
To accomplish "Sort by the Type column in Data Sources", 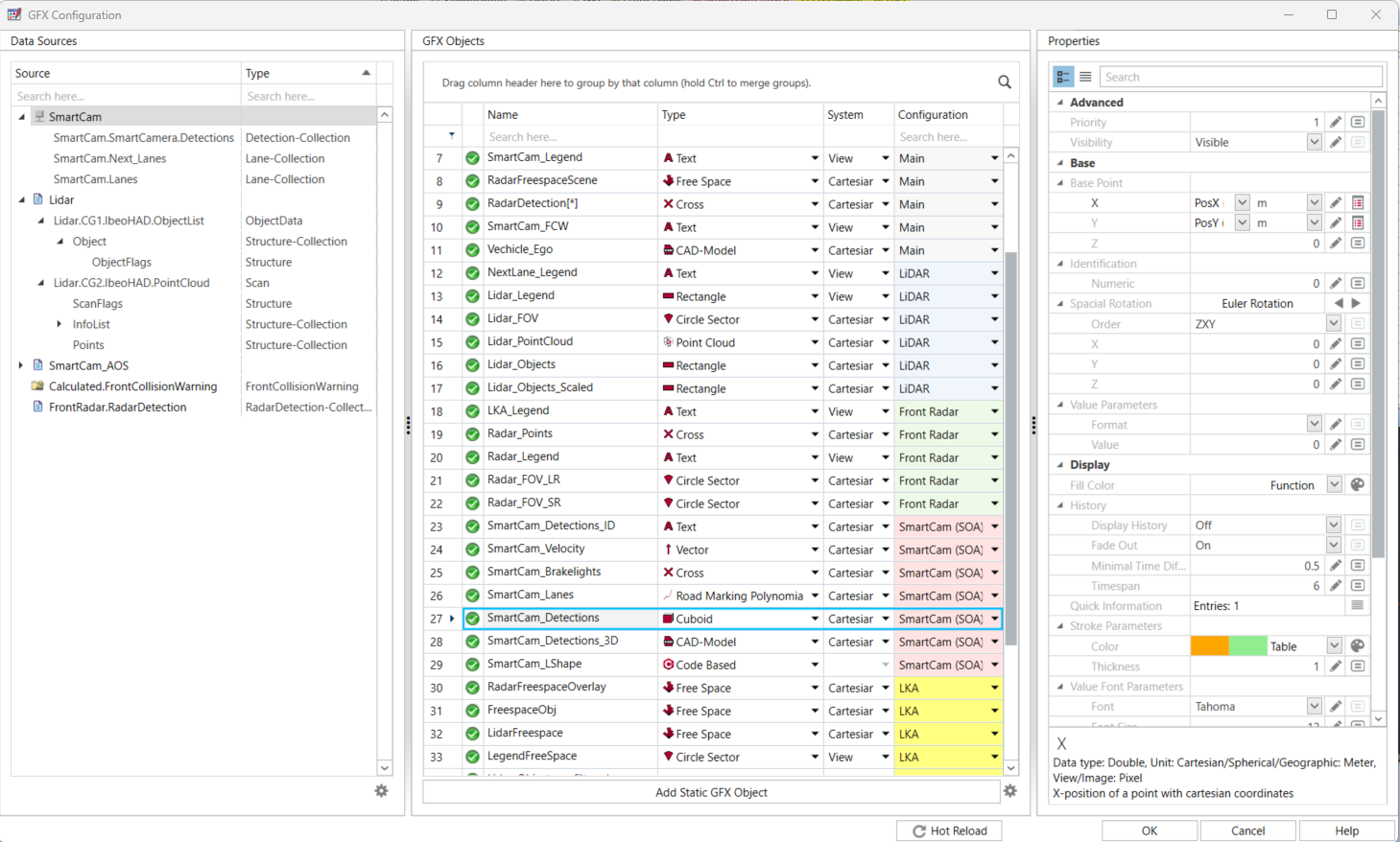I will [x=308, y=73].
